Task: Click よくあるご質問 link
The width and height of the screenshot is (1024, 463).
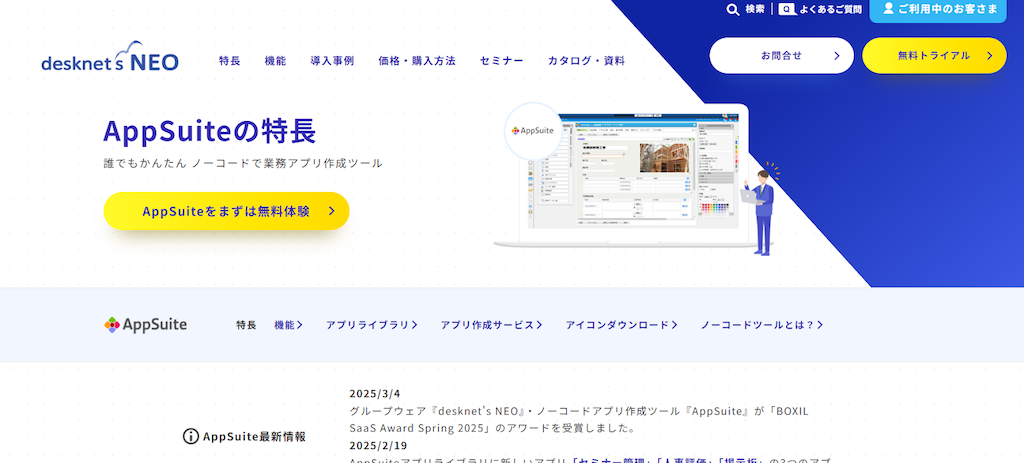Action: pyautogui.click(x=831, y=9)
